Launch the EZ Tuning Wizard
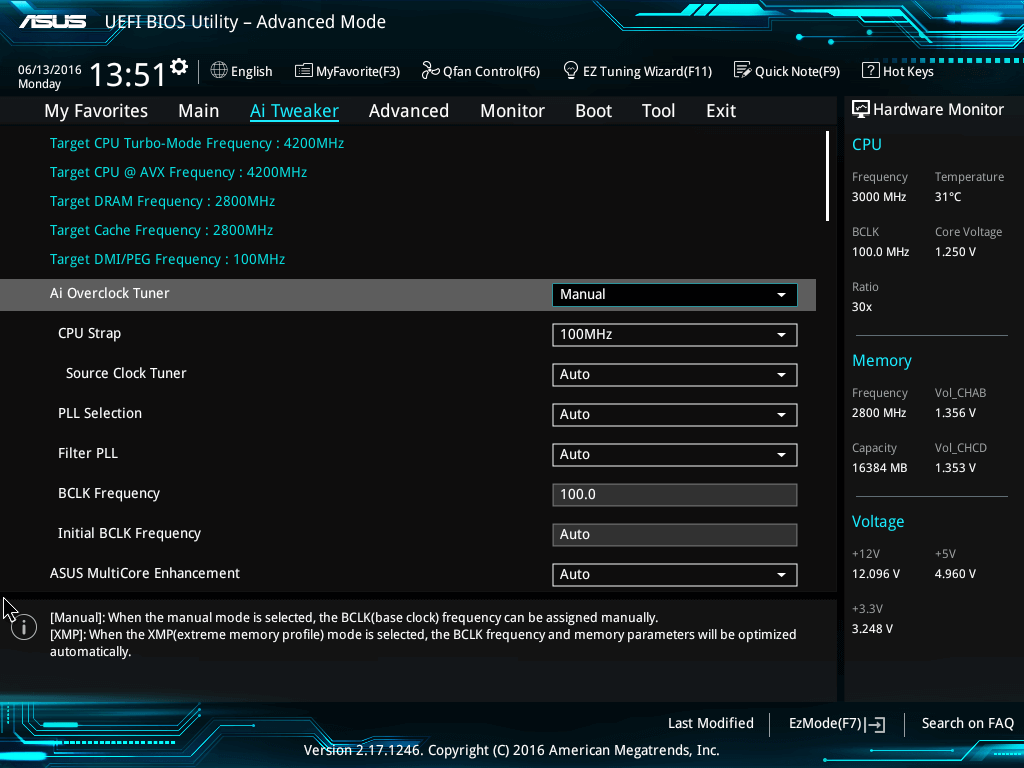Image resolution: width=1024 pixels, height=768 pixels. [637, 71]
